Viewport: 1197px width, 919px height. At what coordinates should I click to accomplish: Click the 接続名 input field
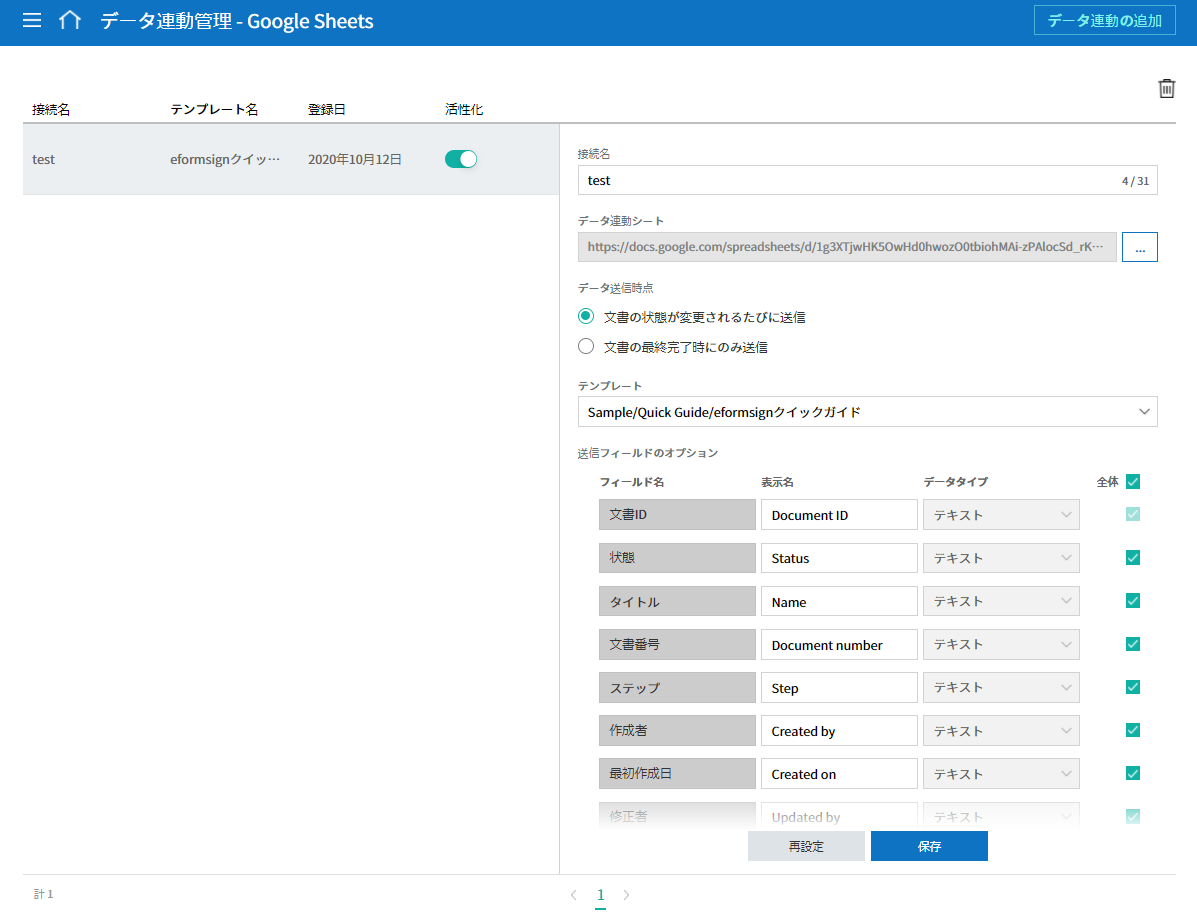867,180
